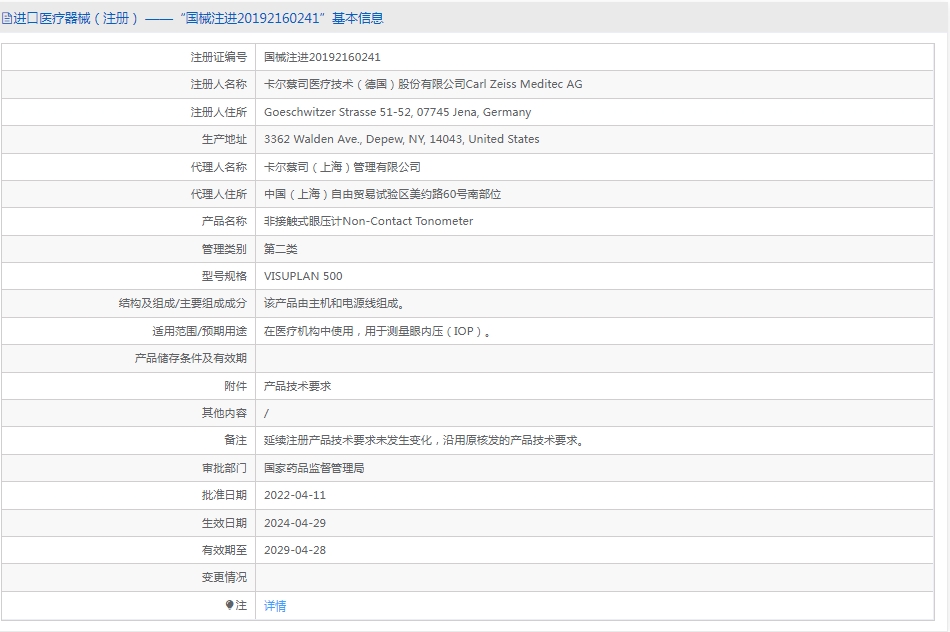Select the model VISUPLAN 500 cell
950x632 pixels.
tap(302, 276)
